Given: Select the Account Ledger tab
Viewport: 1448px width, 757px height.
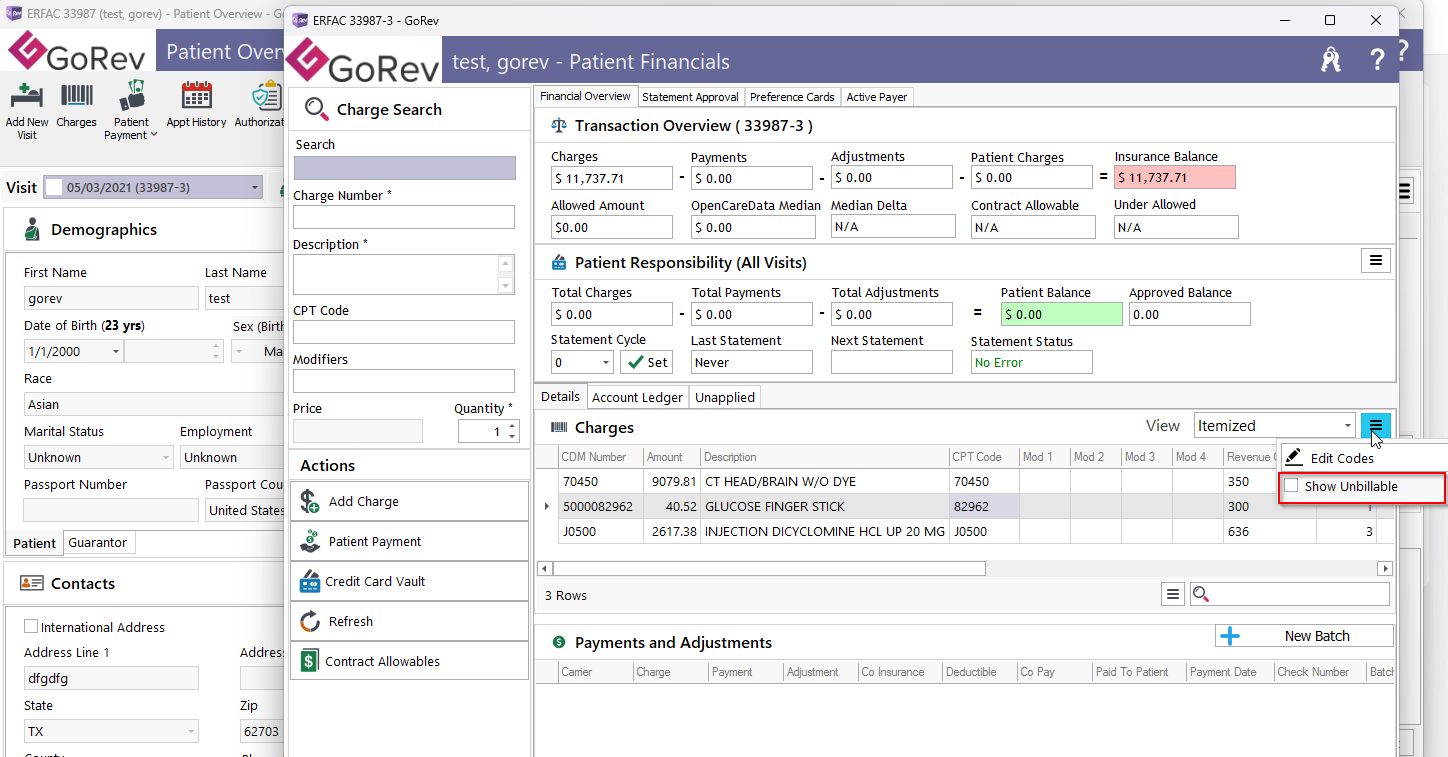Looking at the screenshot, I should click(x=637, y=397).
